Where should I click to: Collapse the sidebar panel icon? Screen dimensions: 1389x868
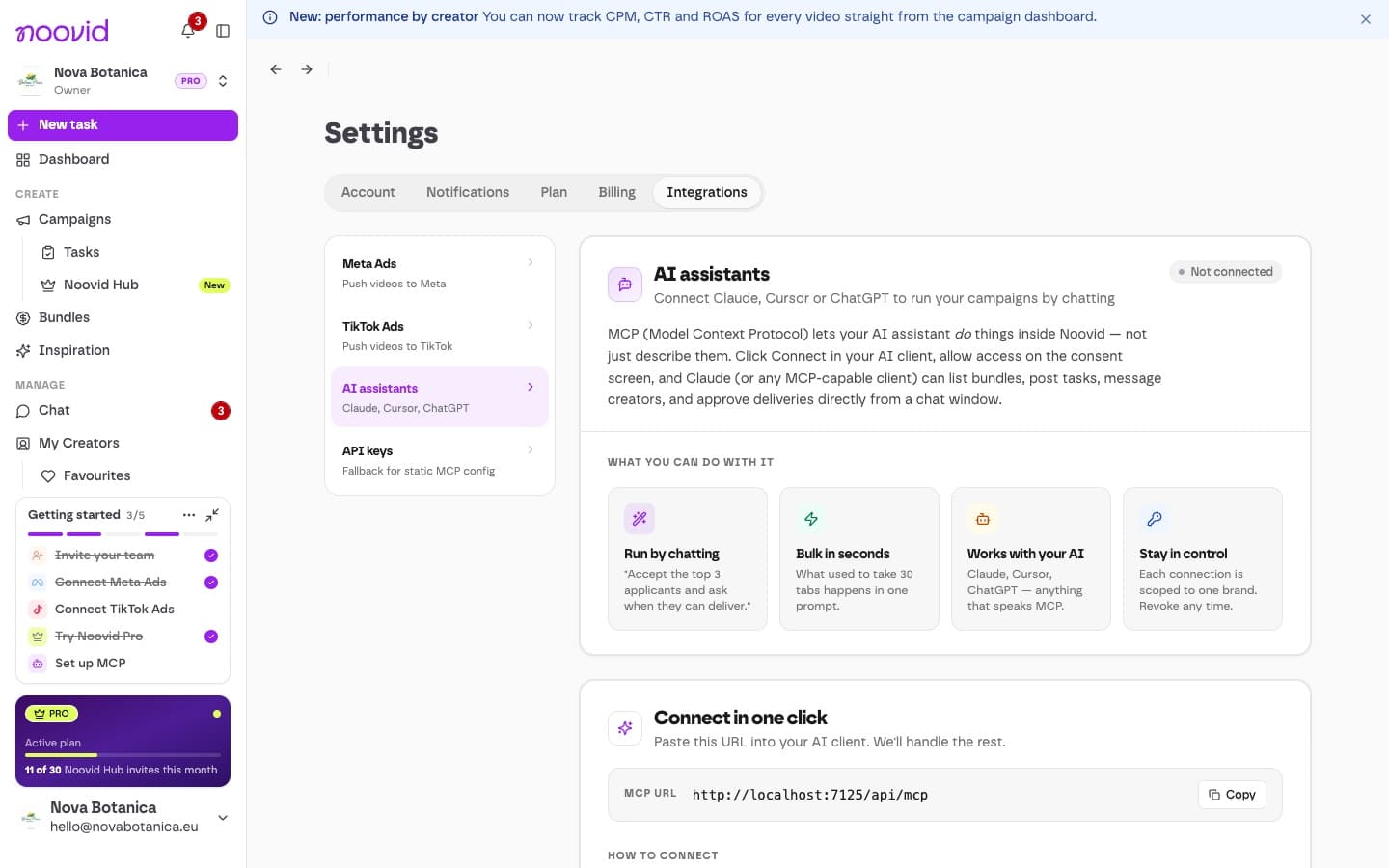(x=223, y=31)
